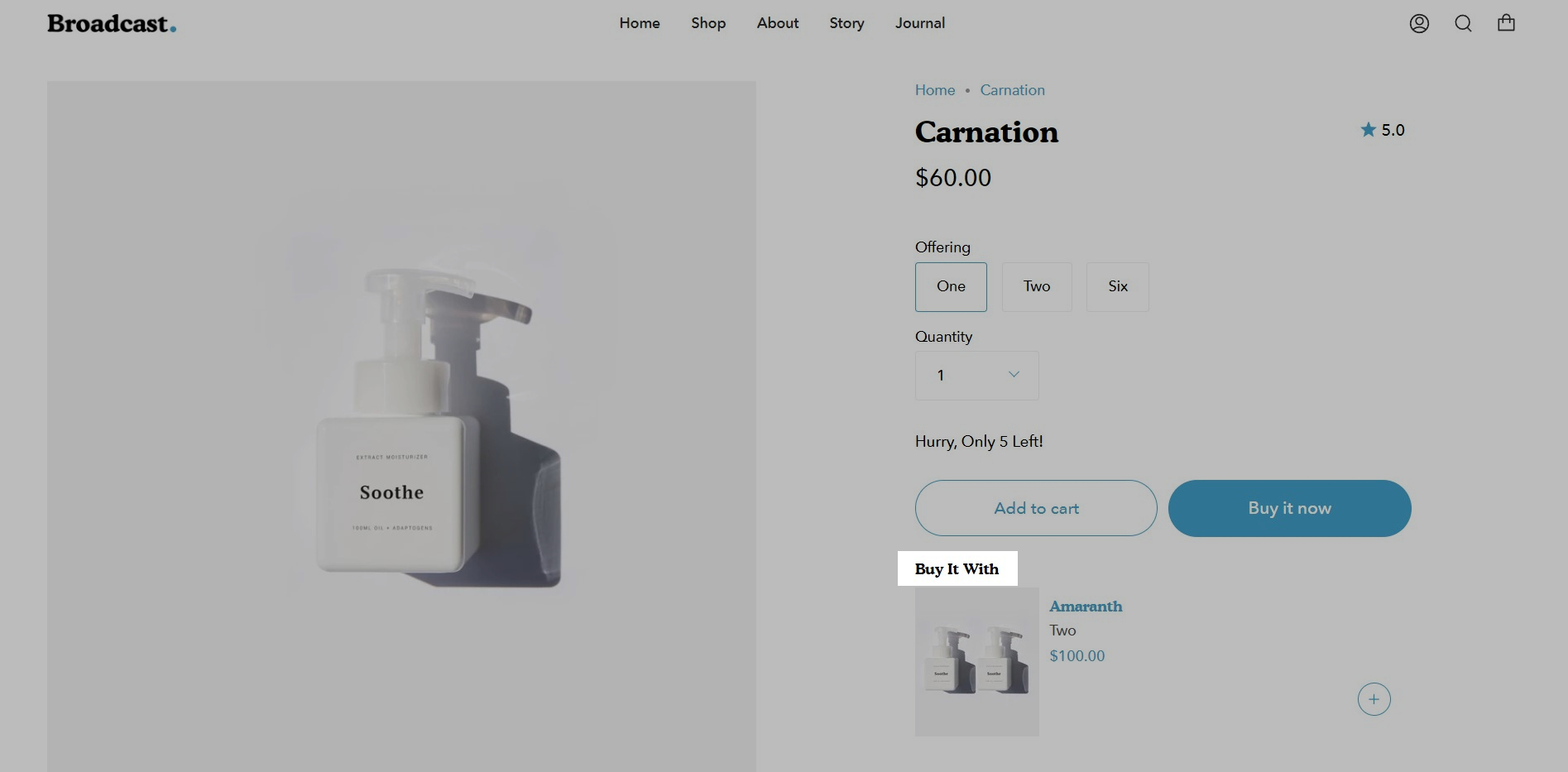1568x772 pixels.
Task: Click the Soothe bottle product image
Action: point(401,426)
